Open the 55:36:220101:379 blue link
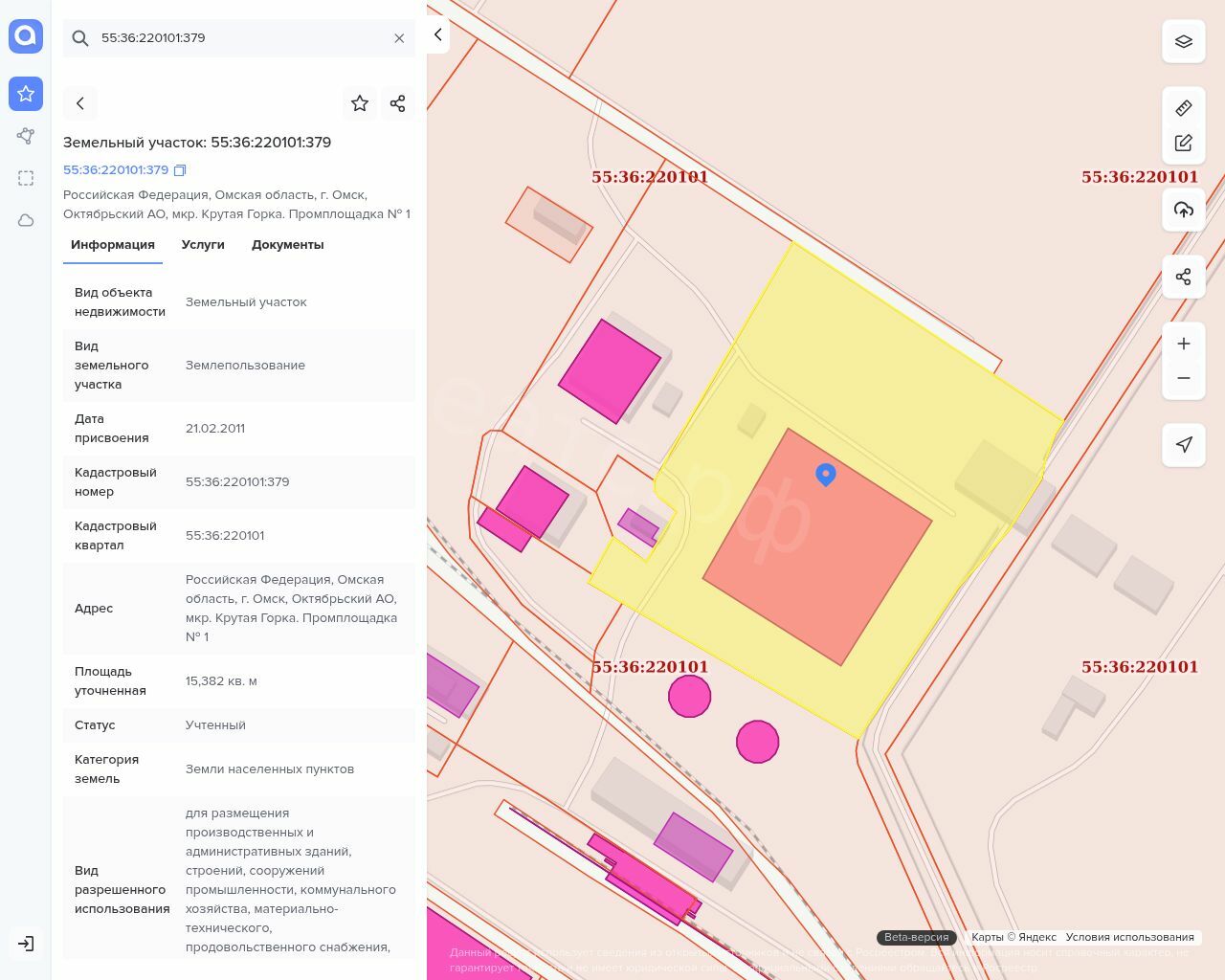1225x980 pixels. (x=116, y=170)
